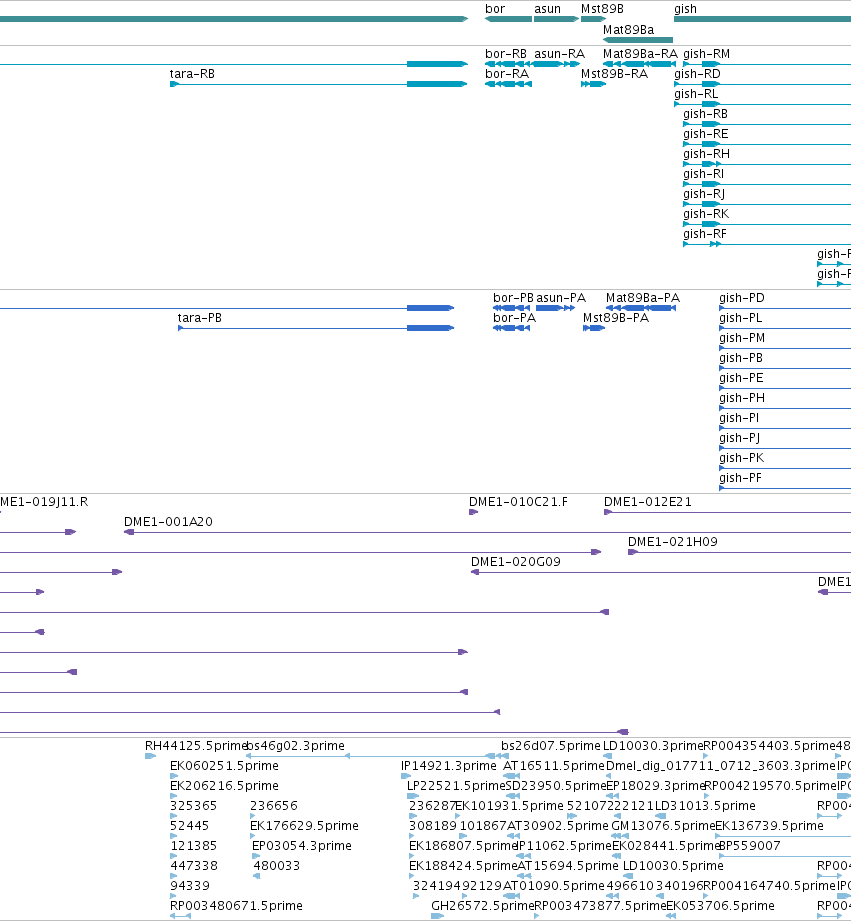This screenshot has width=851, height=921.
Task: Open the DME1-001A20 BAC label
Action: 168,522
